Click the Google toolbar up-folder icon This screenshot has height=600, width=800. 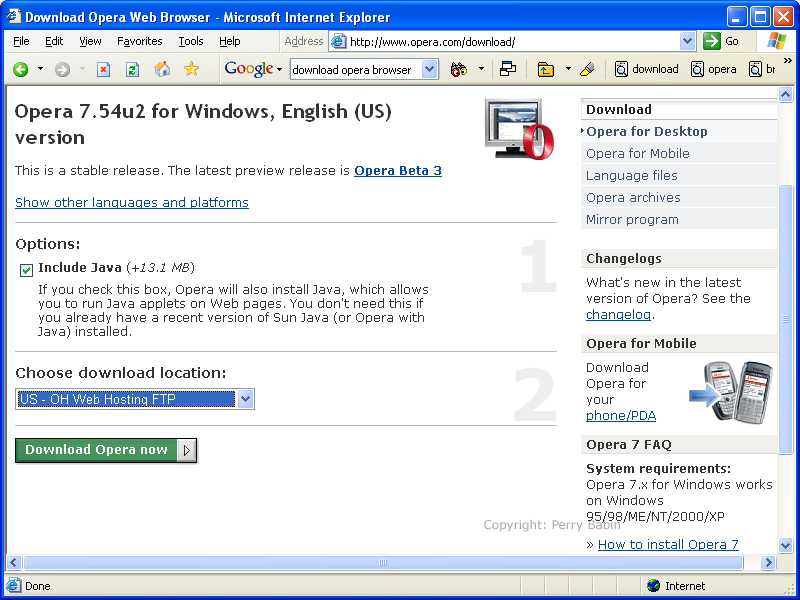click(x=545, y=69)
